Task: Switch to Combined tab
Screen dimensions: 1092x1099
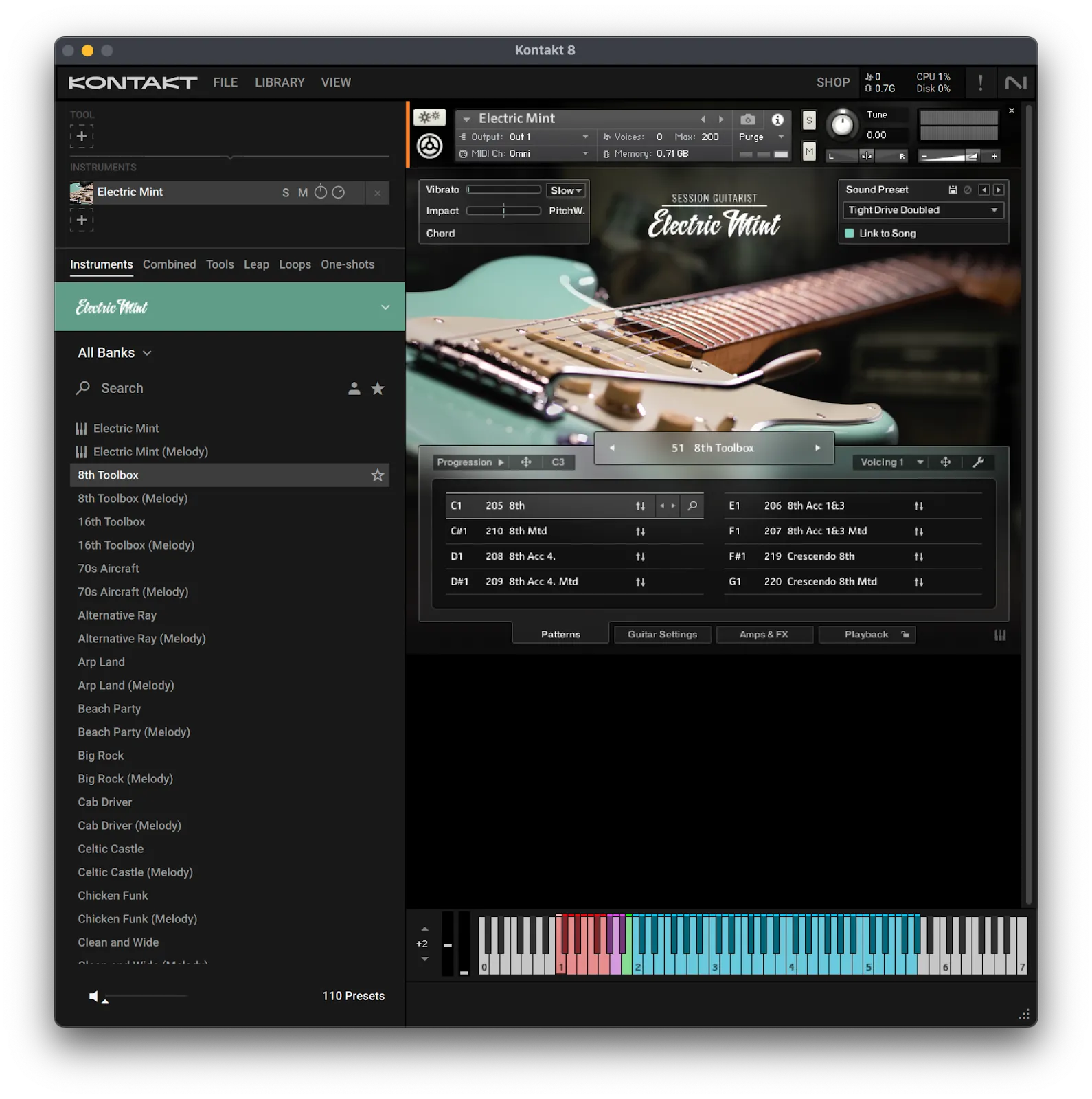Action: tap(169, 264)
